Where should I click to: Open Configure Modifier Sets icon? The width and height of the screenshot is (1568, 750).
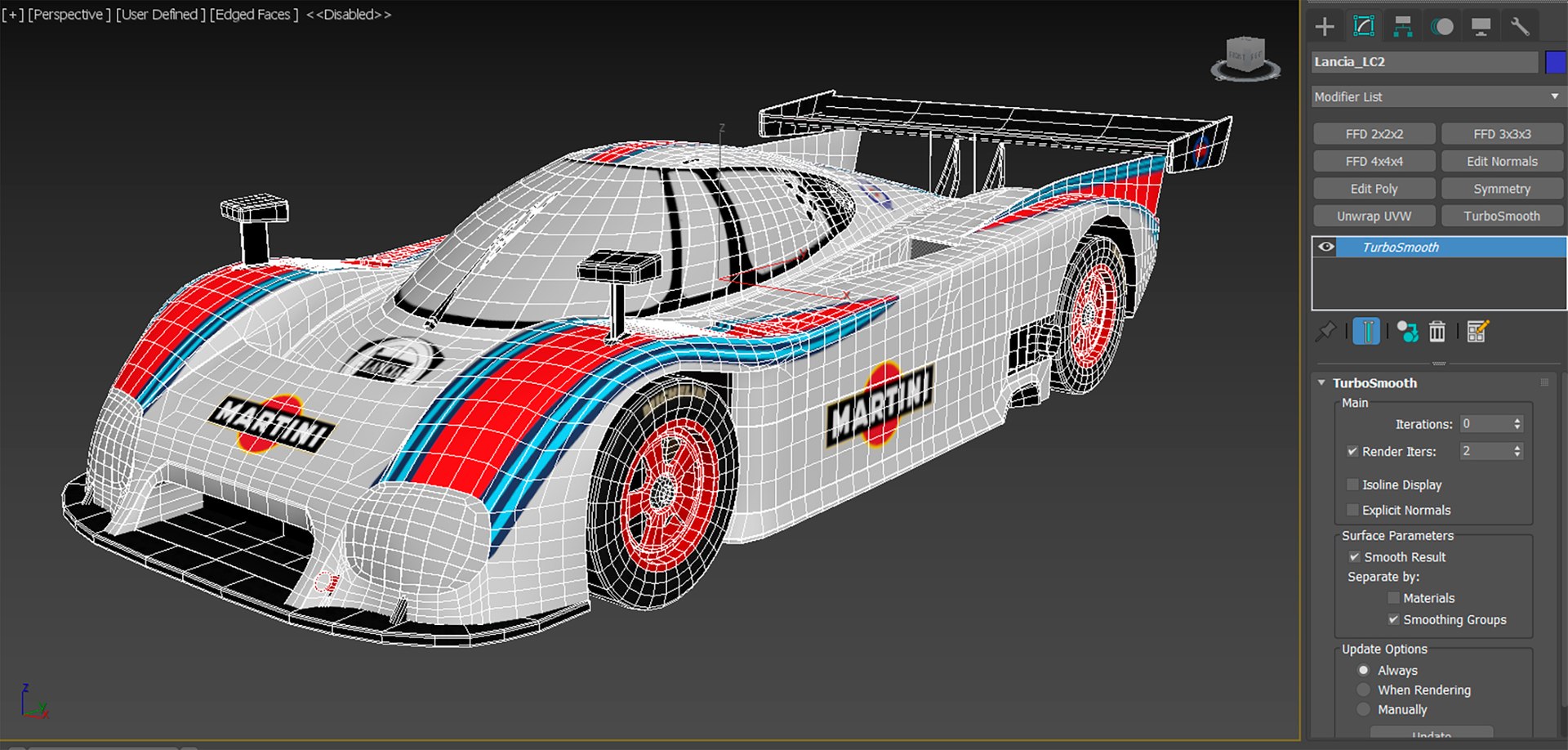tap(1478, 331)
